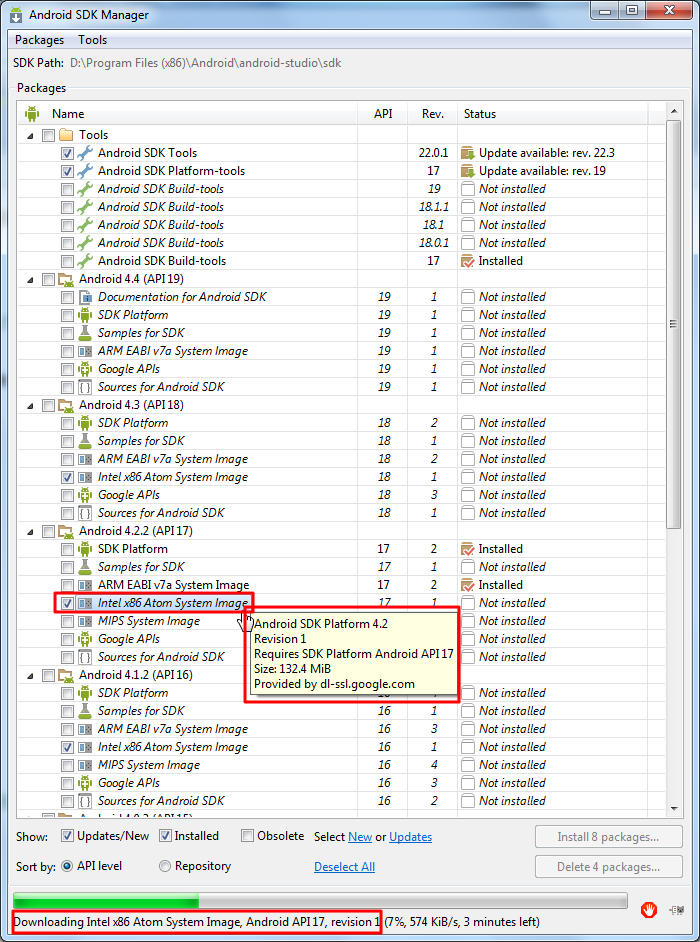This screenshot has width=700, height=942.
Task: Check the Tools group checkbox
Action: click(48, 135)
